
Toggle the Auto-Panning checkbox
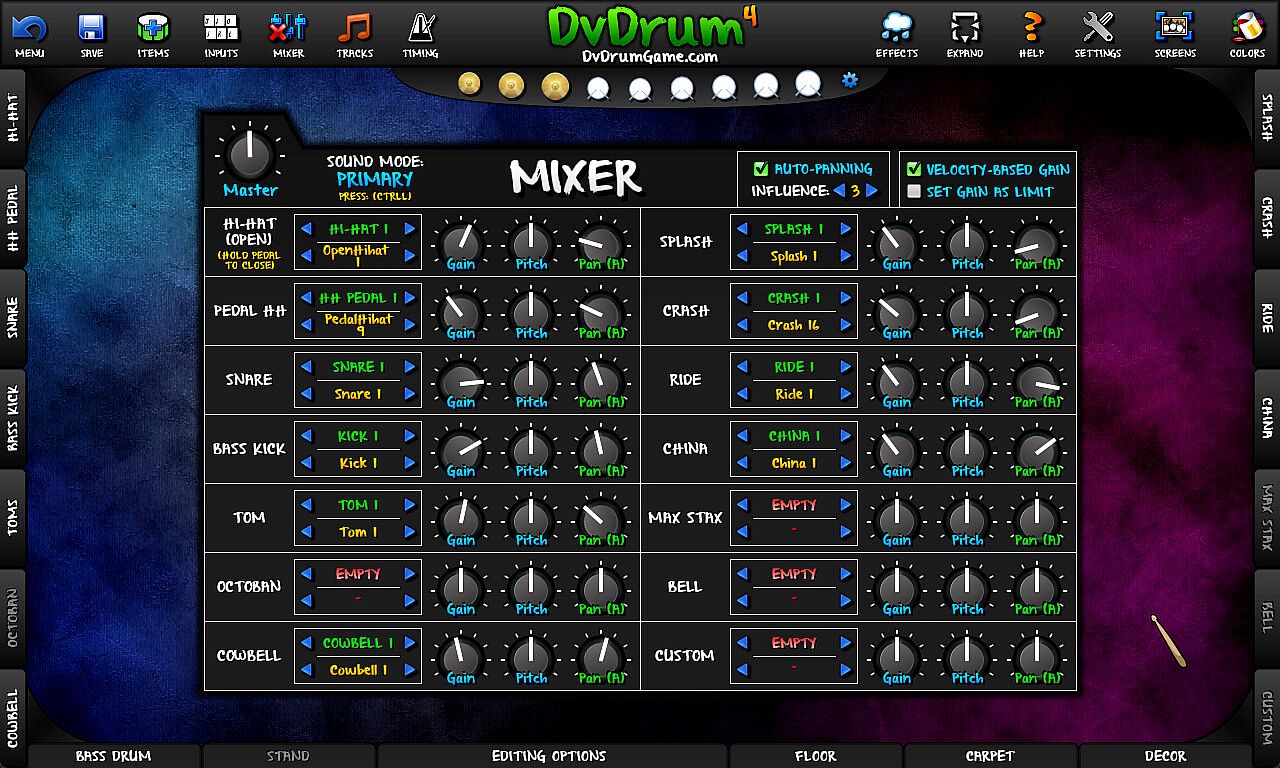761,169
